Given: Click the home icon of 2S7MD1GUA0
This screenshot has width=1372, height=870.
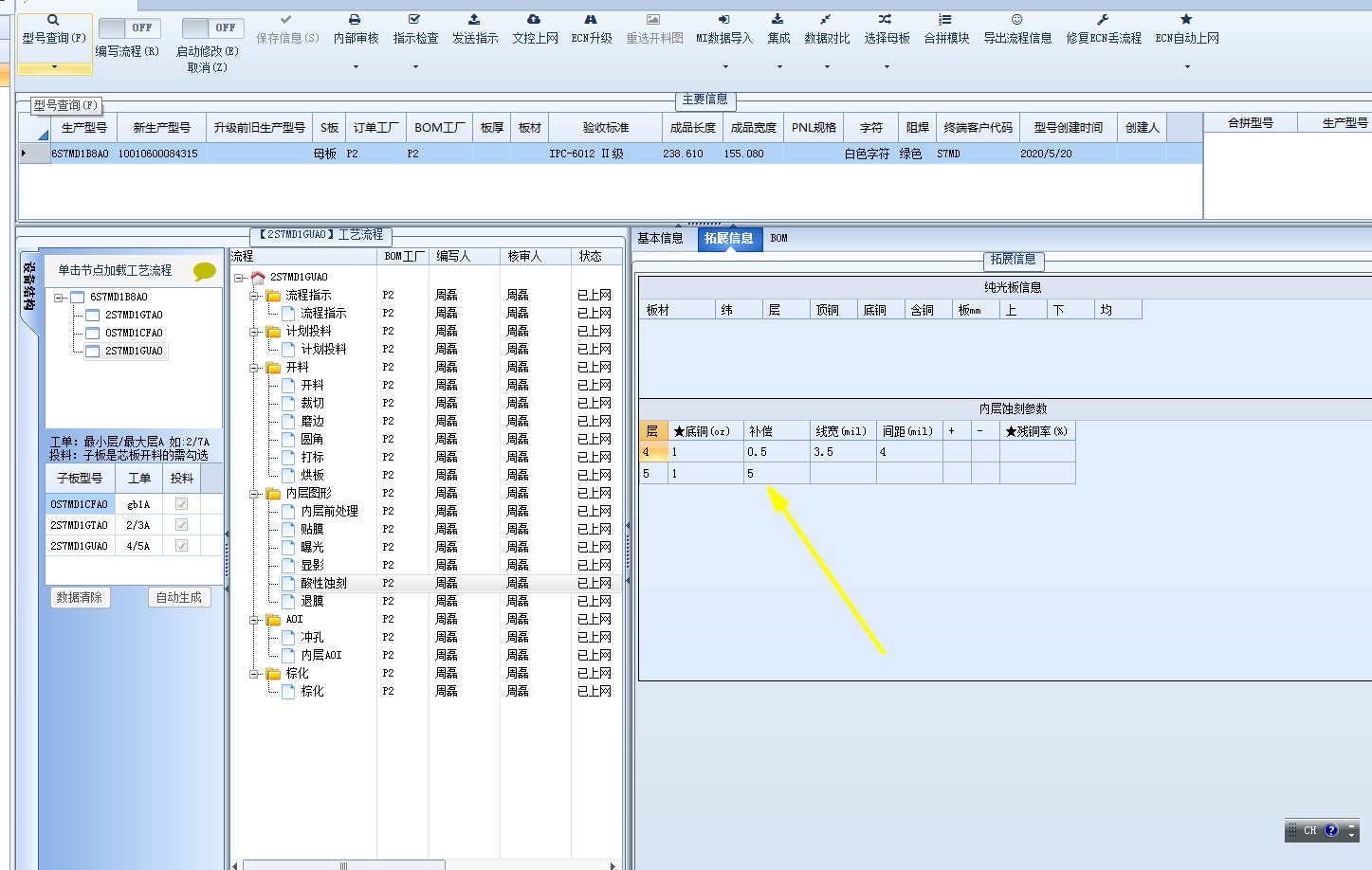Looking at the screenshot, I should pyautogui.click(x=257, y=277).
